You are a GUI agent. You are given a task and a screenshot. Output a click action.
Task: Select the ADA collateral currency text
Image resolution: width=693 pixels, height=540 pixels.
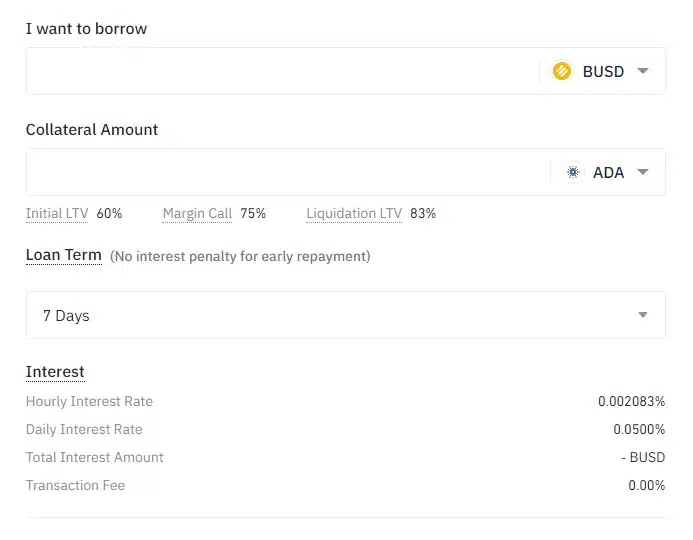(609, 172)
